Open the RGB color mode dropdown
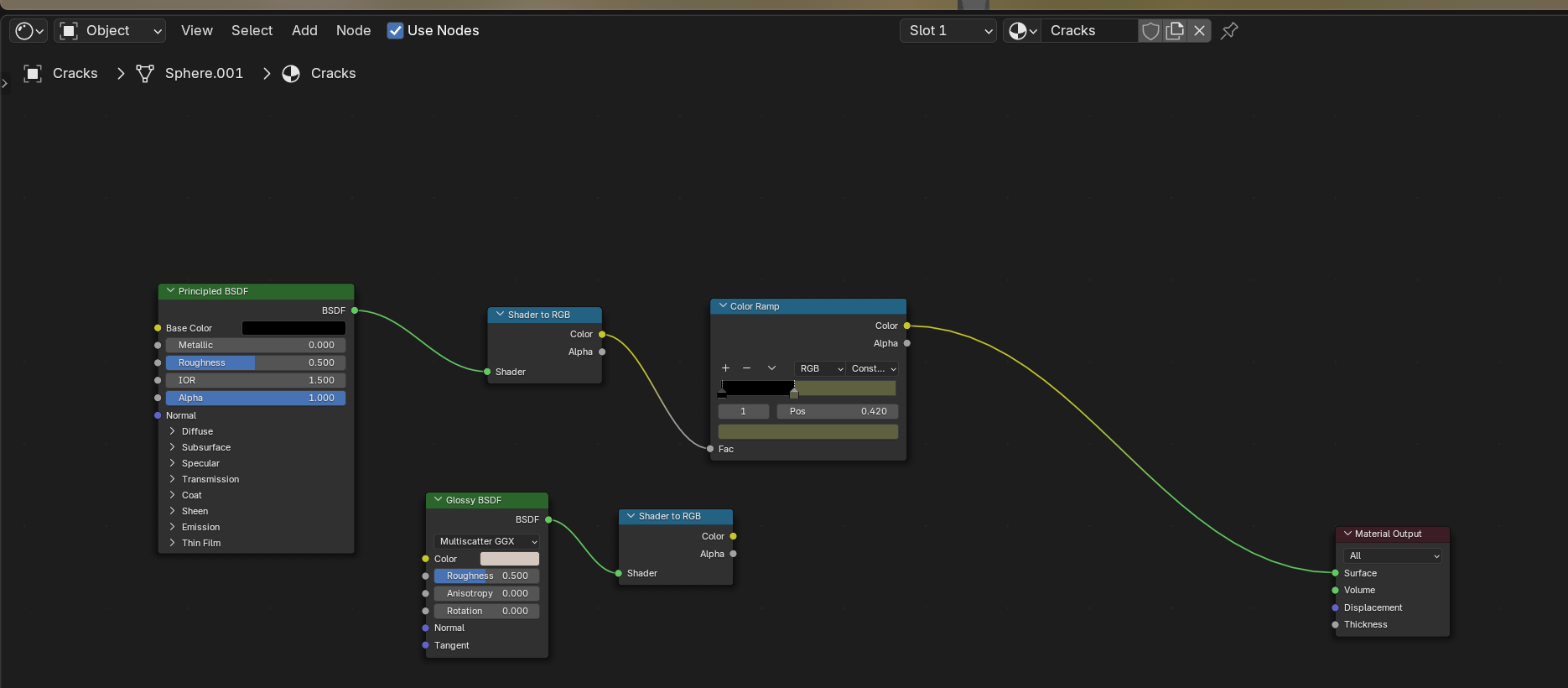 [820, 368]
